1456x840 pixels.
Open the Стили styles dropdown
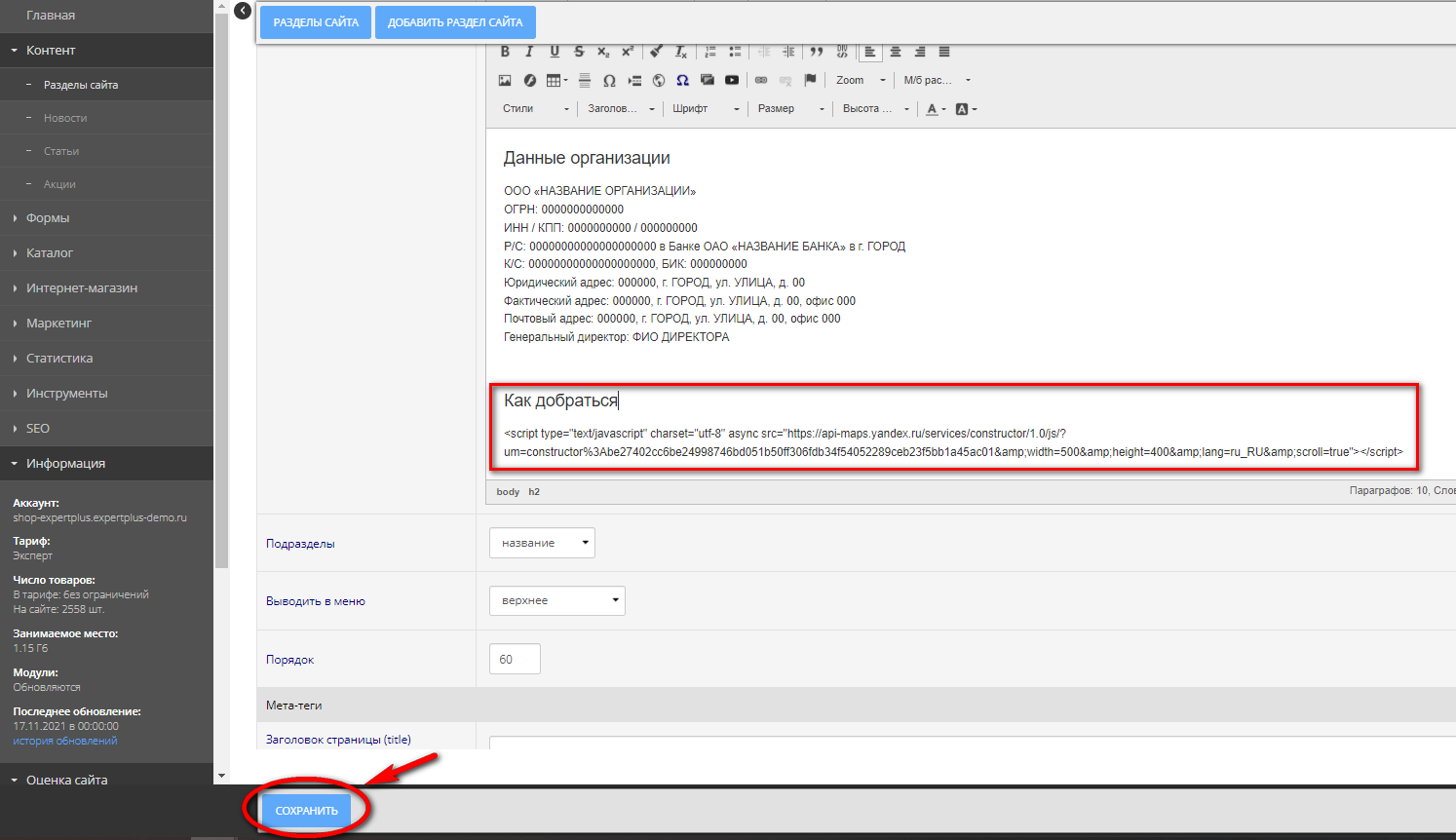tap(535, 108)
